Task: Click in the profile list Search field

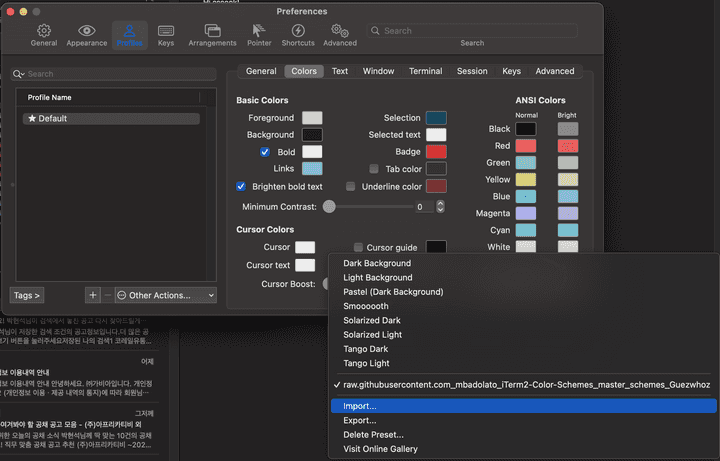Action: pyautogui.click(x=113, y=74)
